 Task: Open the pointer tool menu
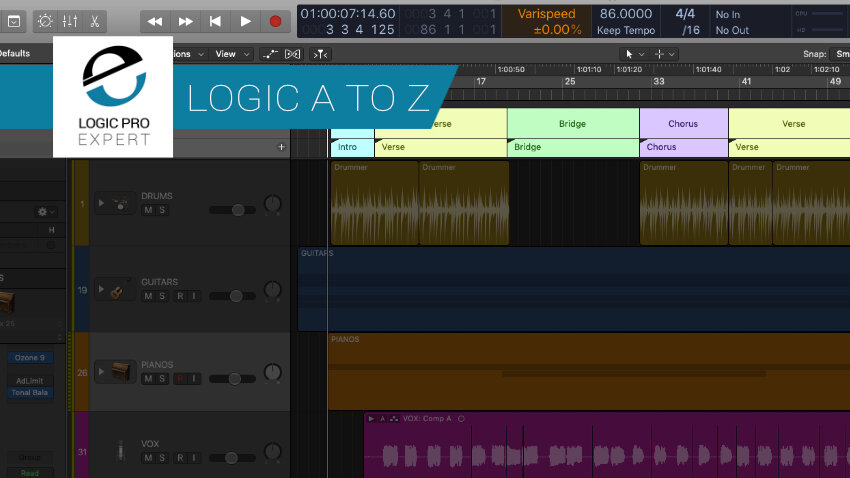634,54
